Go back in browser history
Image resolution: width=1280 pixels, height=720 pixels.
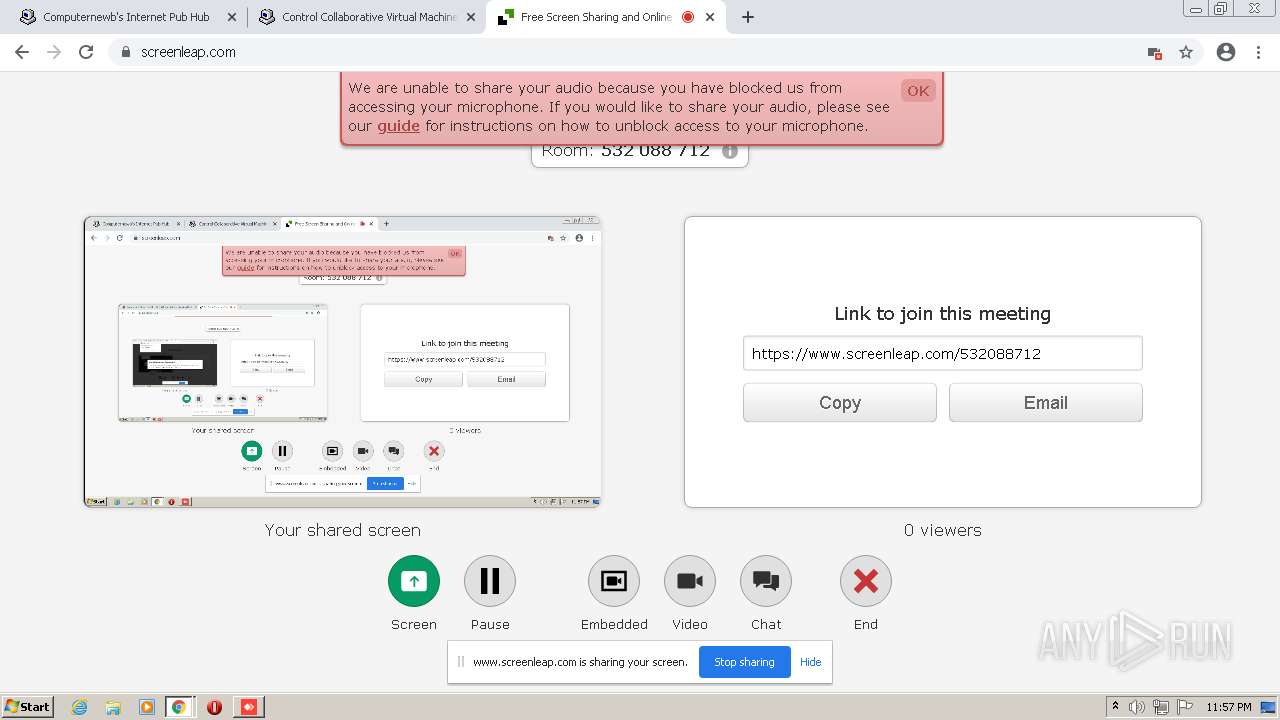pos(23,52)
